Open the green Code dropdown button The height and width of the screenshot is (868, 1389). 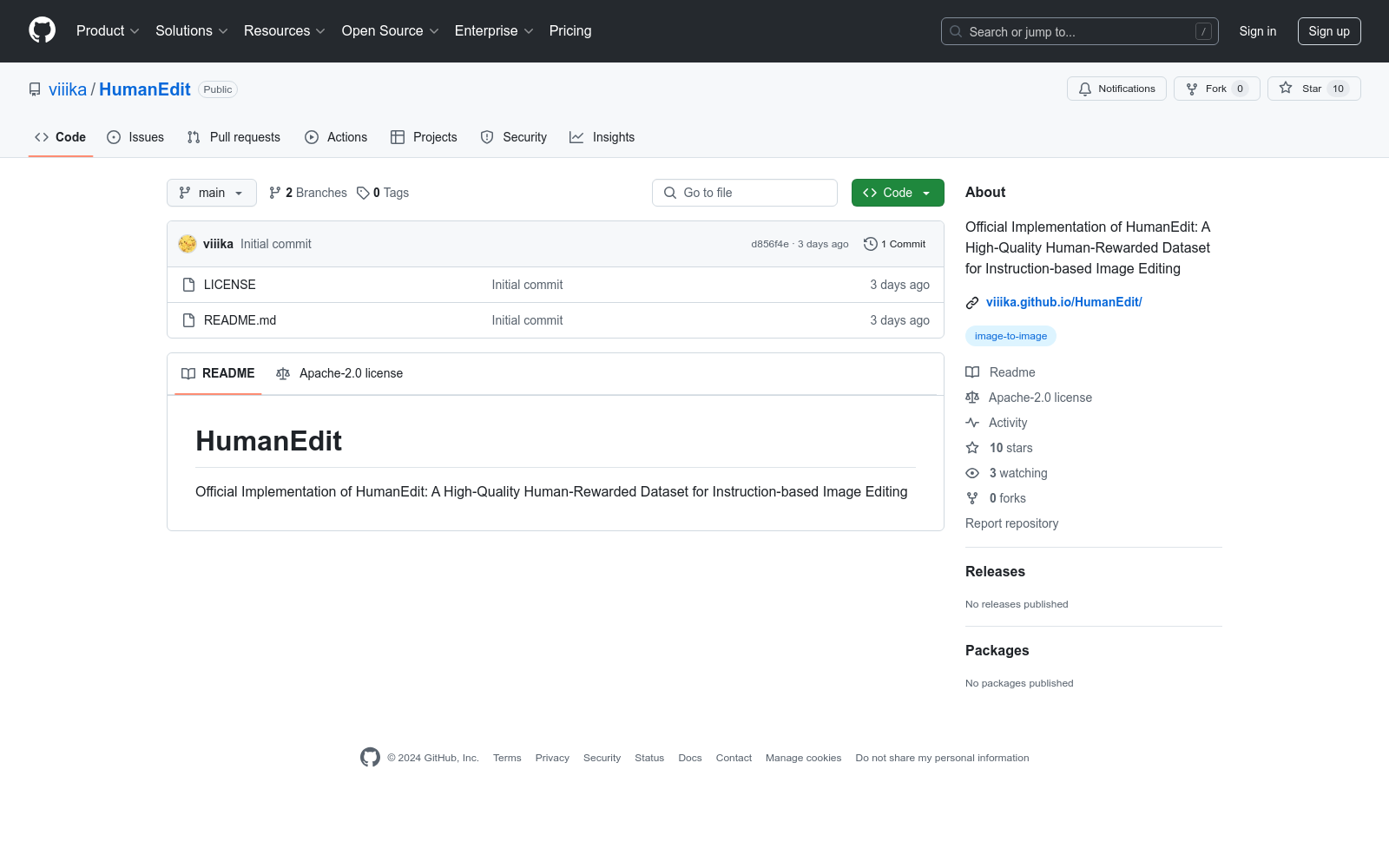click(898, 193)
